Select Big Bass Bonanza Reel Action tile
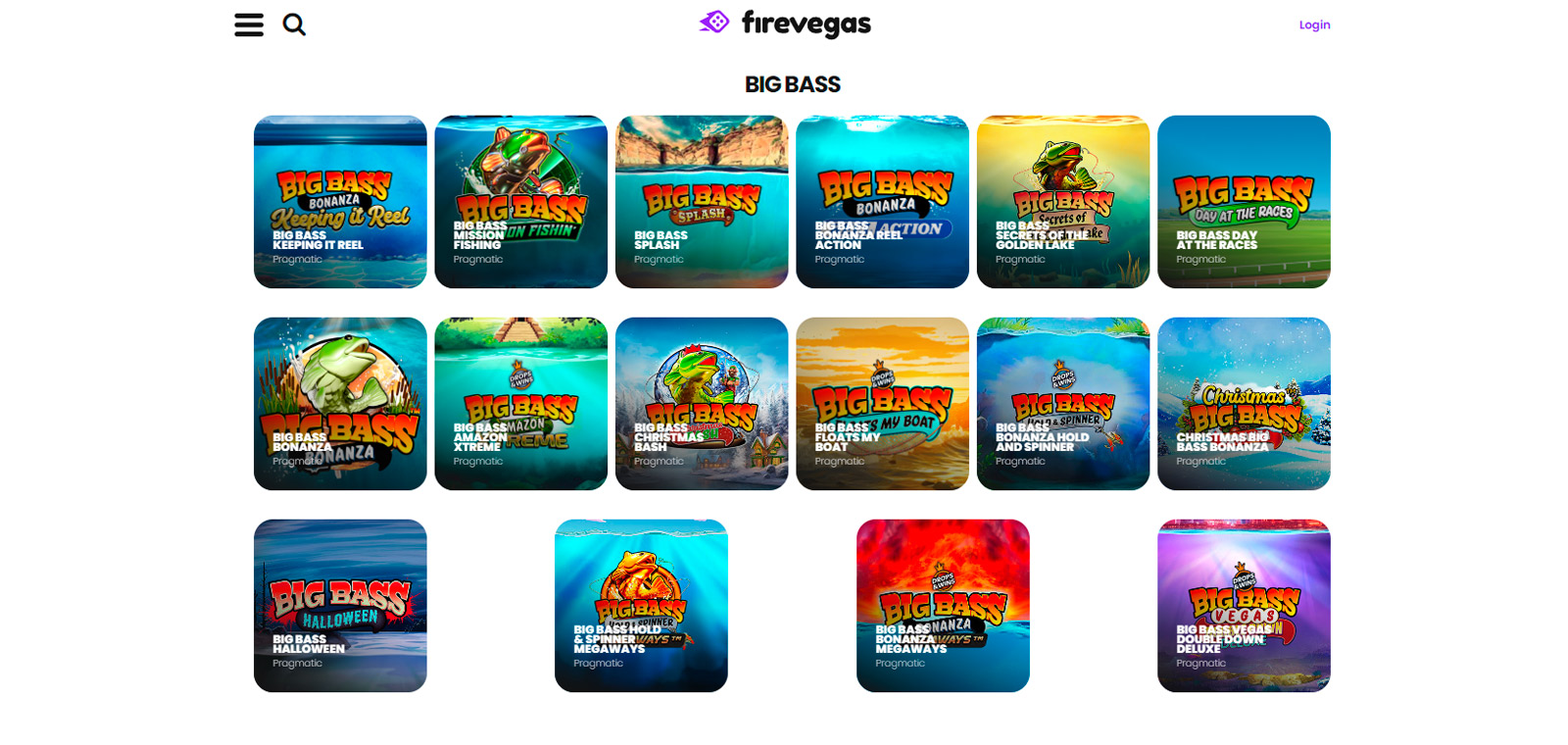1568x745 pixels. (883, 202)
